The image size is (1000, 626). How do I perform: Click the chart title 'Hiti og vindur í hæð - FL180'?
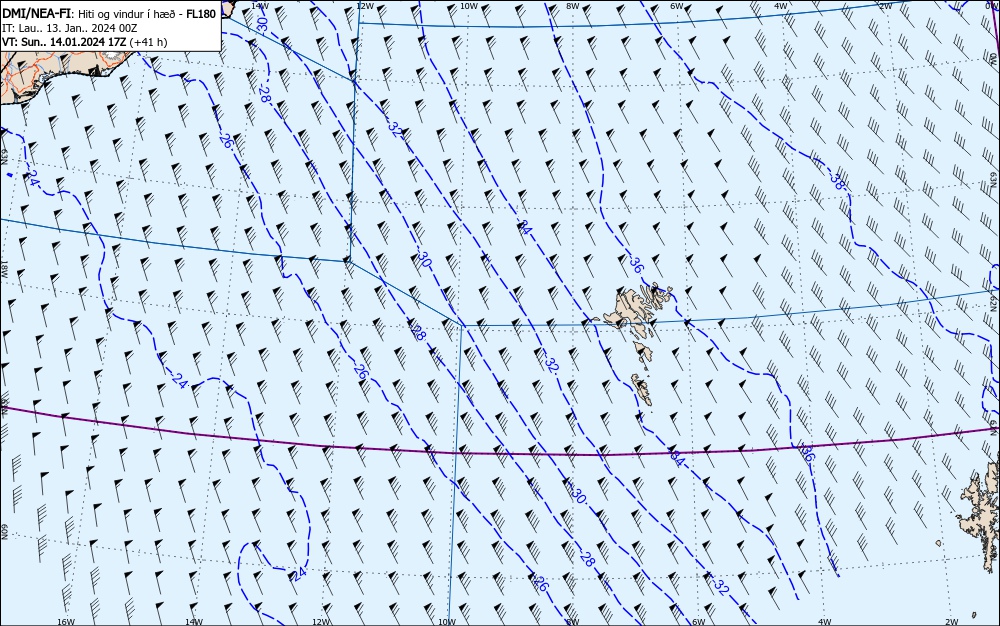click(146, 13)
